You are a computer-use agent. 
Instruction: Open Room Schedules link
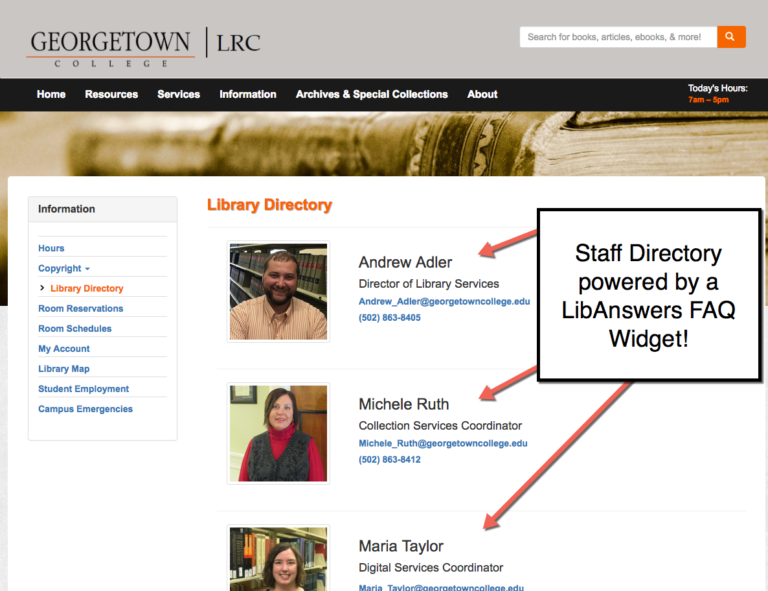(x=74, y=329)
